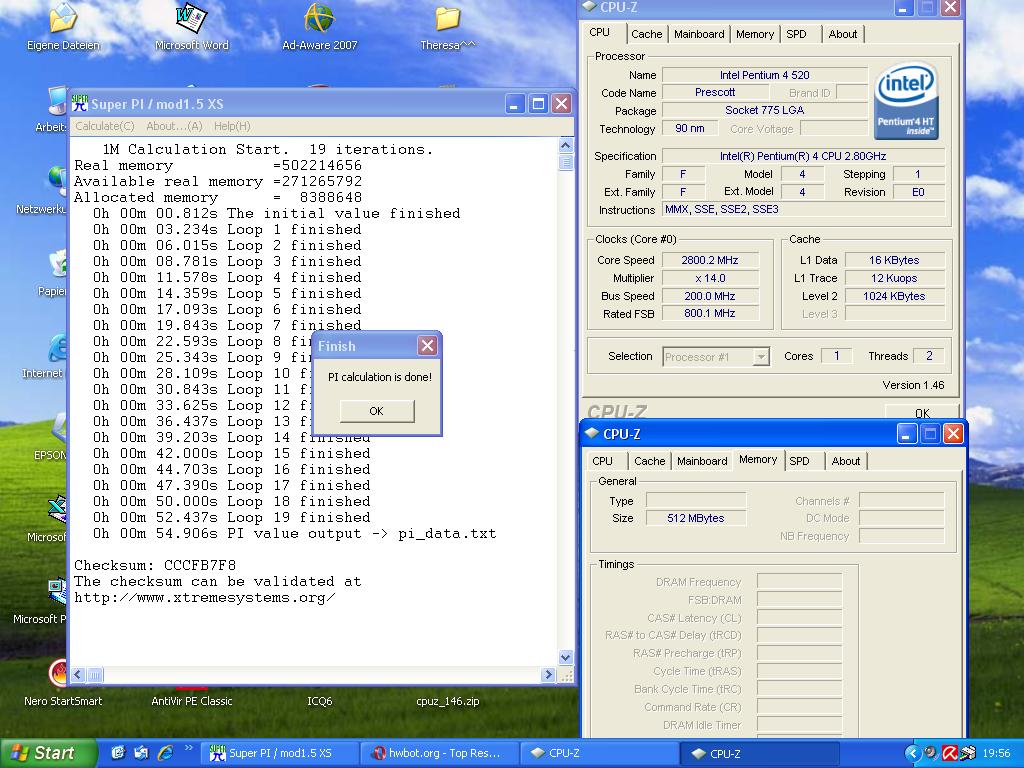Click Loop 19 finished line
The image size is (1024, 768).
coord(231,517)
